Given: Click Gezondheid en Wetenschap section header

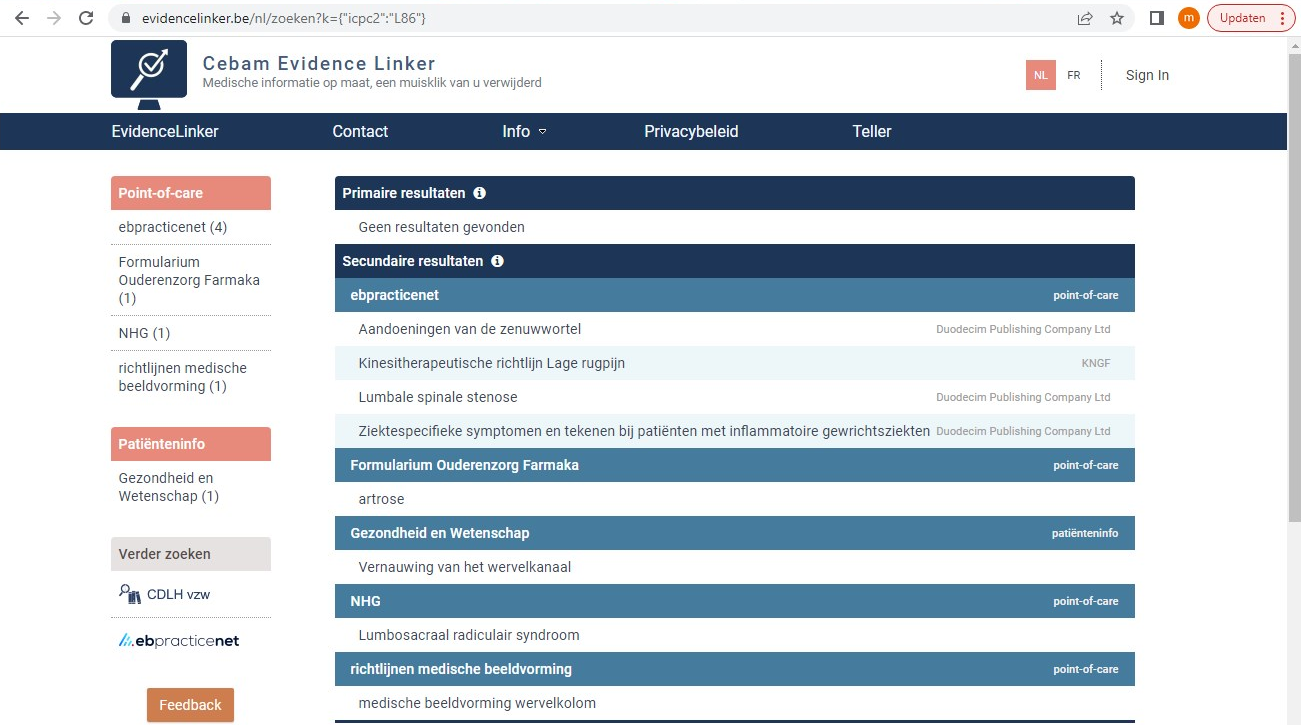Looking at the screenshot, I should [735, 533].
